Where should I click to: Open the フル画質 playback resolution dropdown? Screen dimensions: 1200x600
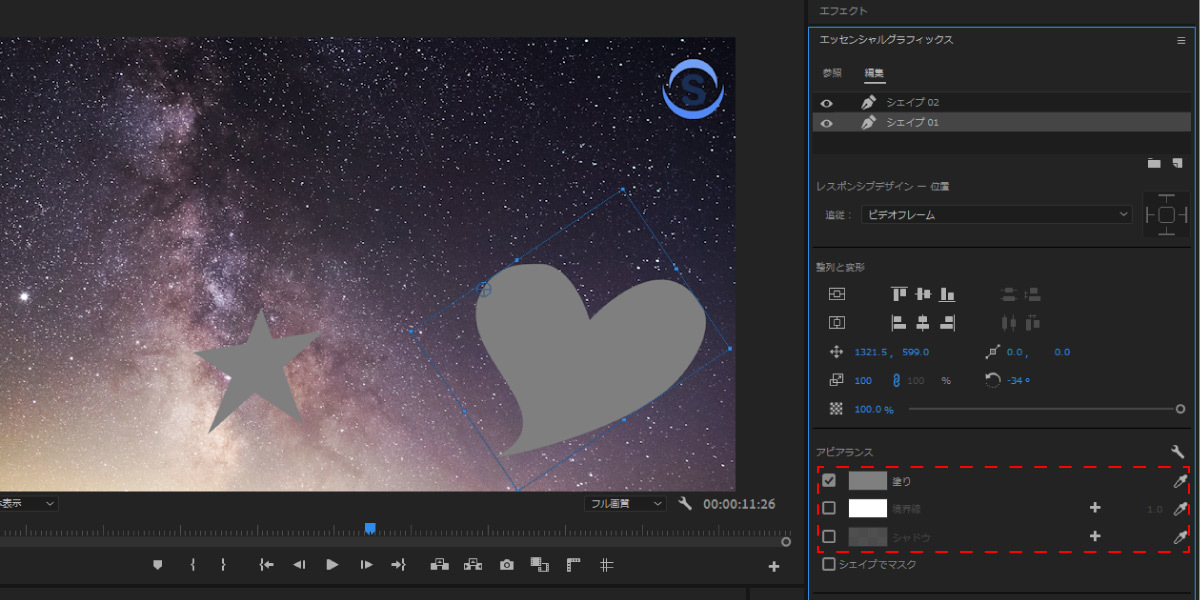626,504
